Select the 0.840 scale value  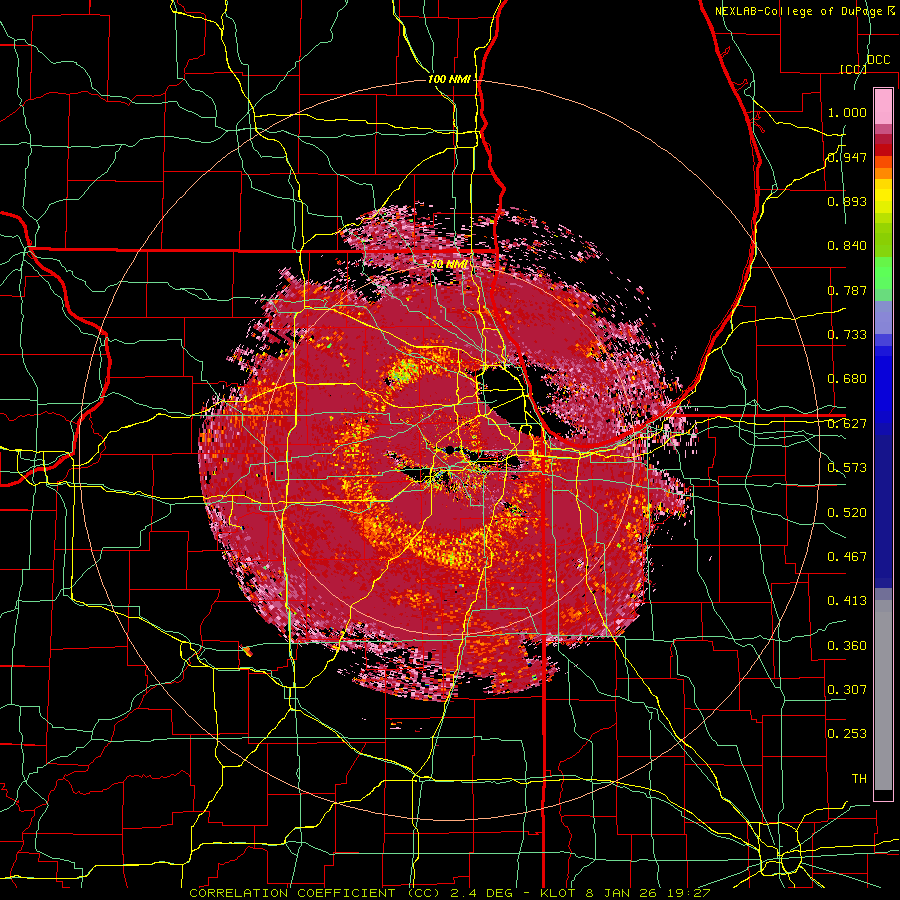pyautogui.click(x=847, y=246)
